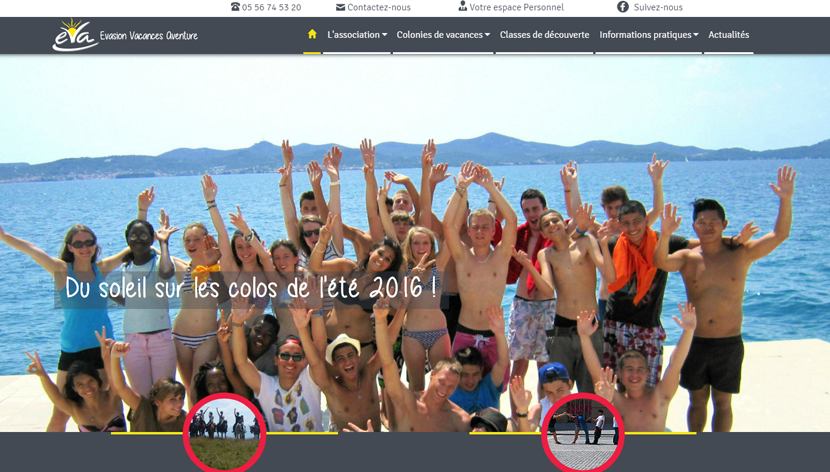Click Evasion Vacances Aventure site title
The image size is (830, 472).
pyautogui.click(x=149, y=35)
